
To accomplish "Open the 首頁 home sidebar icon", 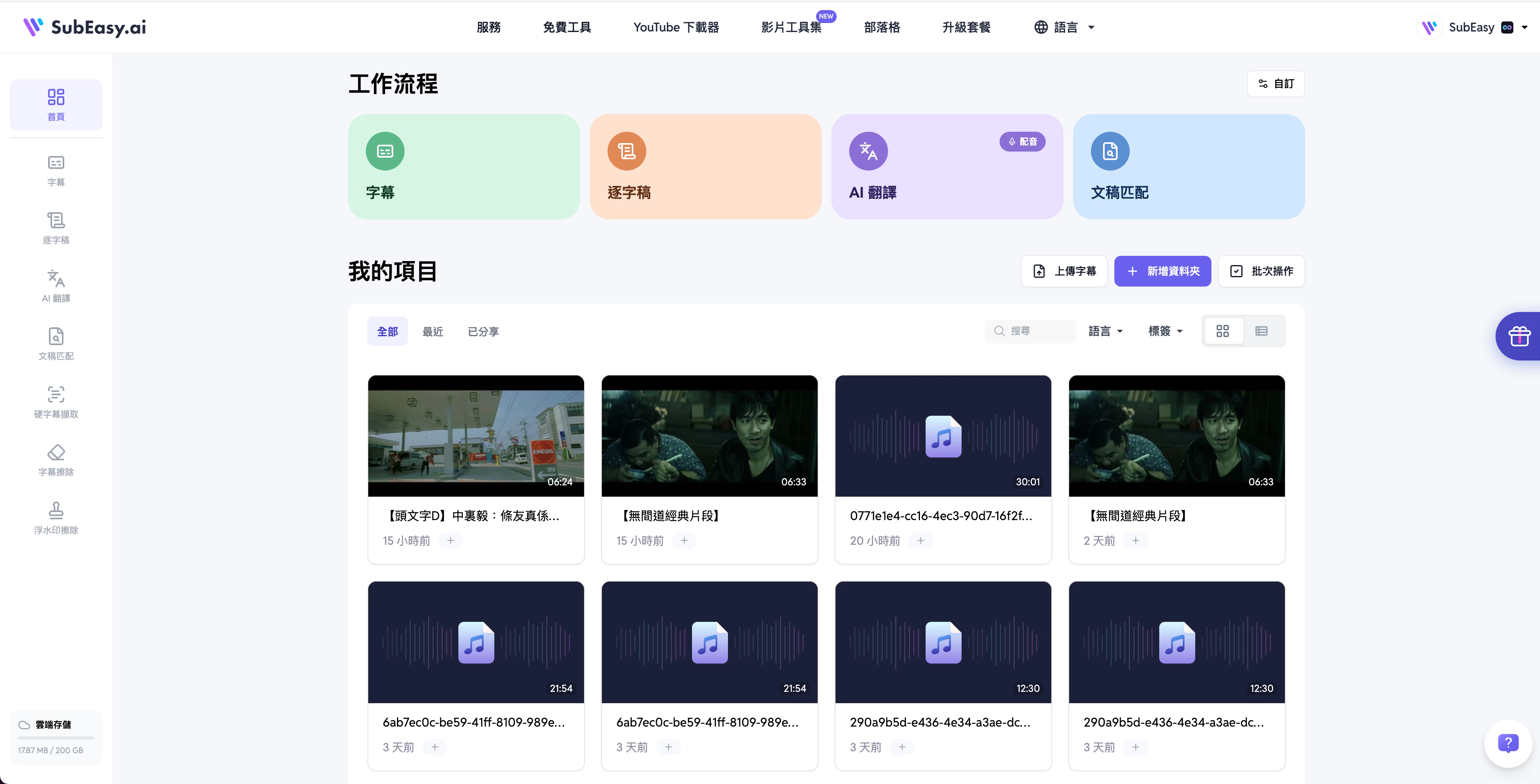I will click(x=56, y=105).
